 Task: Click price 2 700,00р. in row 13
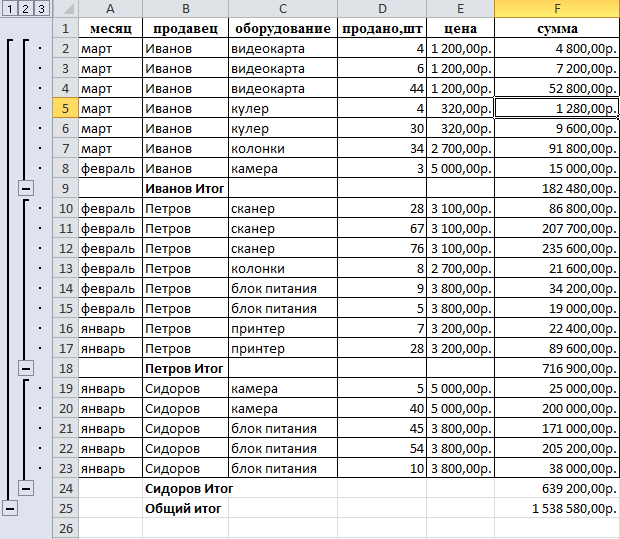pyautogui.click(x=460, y=269)
